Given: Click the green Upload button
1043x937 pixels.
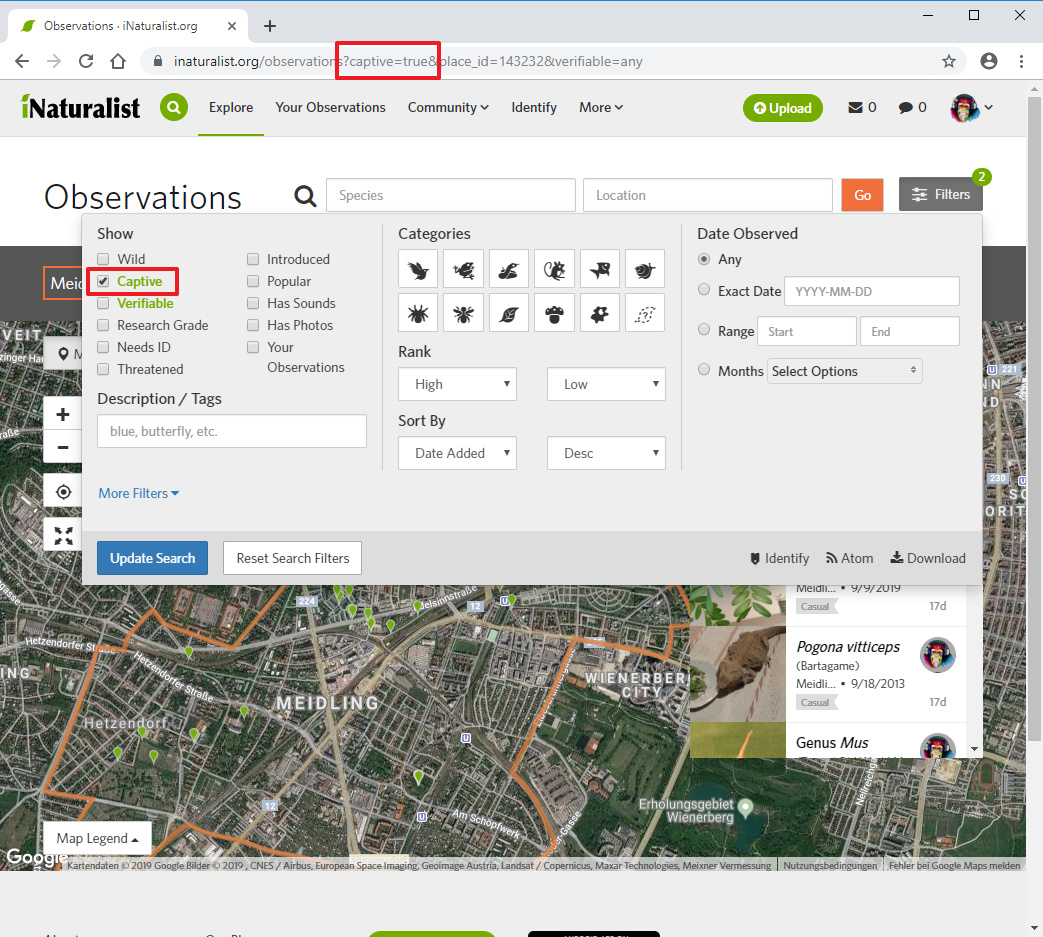Looking at the screenshot, I should tap(783, 108).
